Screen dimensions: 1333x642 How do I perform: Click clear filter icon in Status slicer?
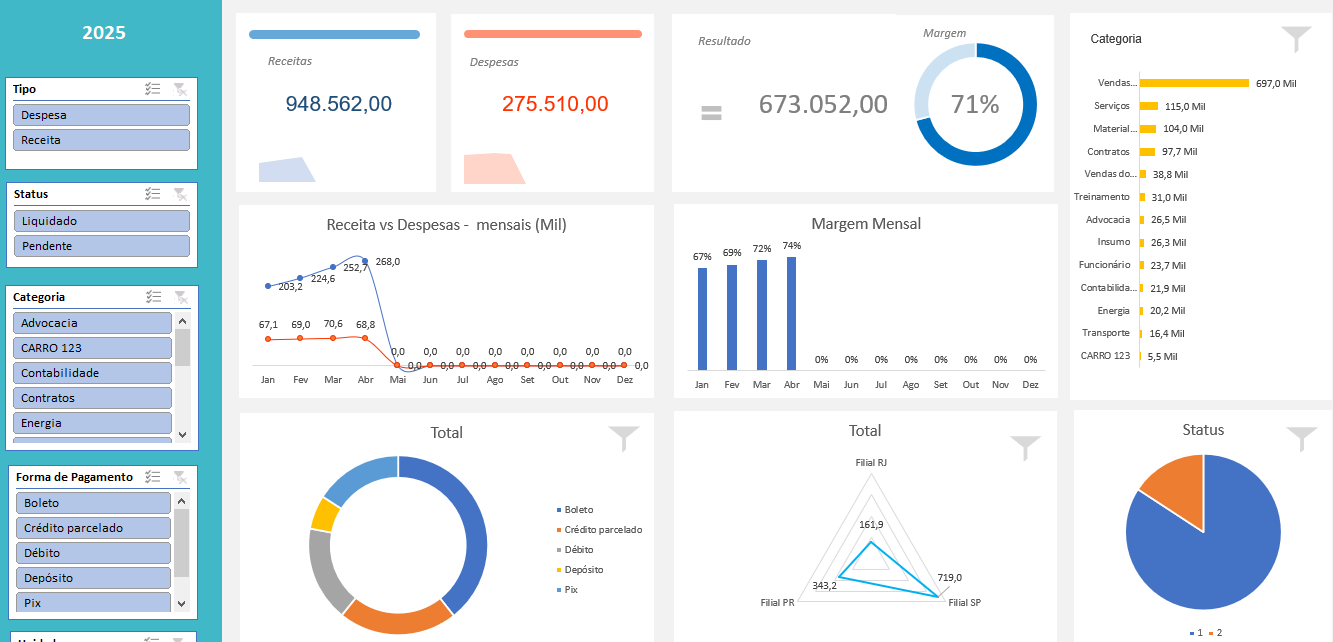click(x=180, y=194)
